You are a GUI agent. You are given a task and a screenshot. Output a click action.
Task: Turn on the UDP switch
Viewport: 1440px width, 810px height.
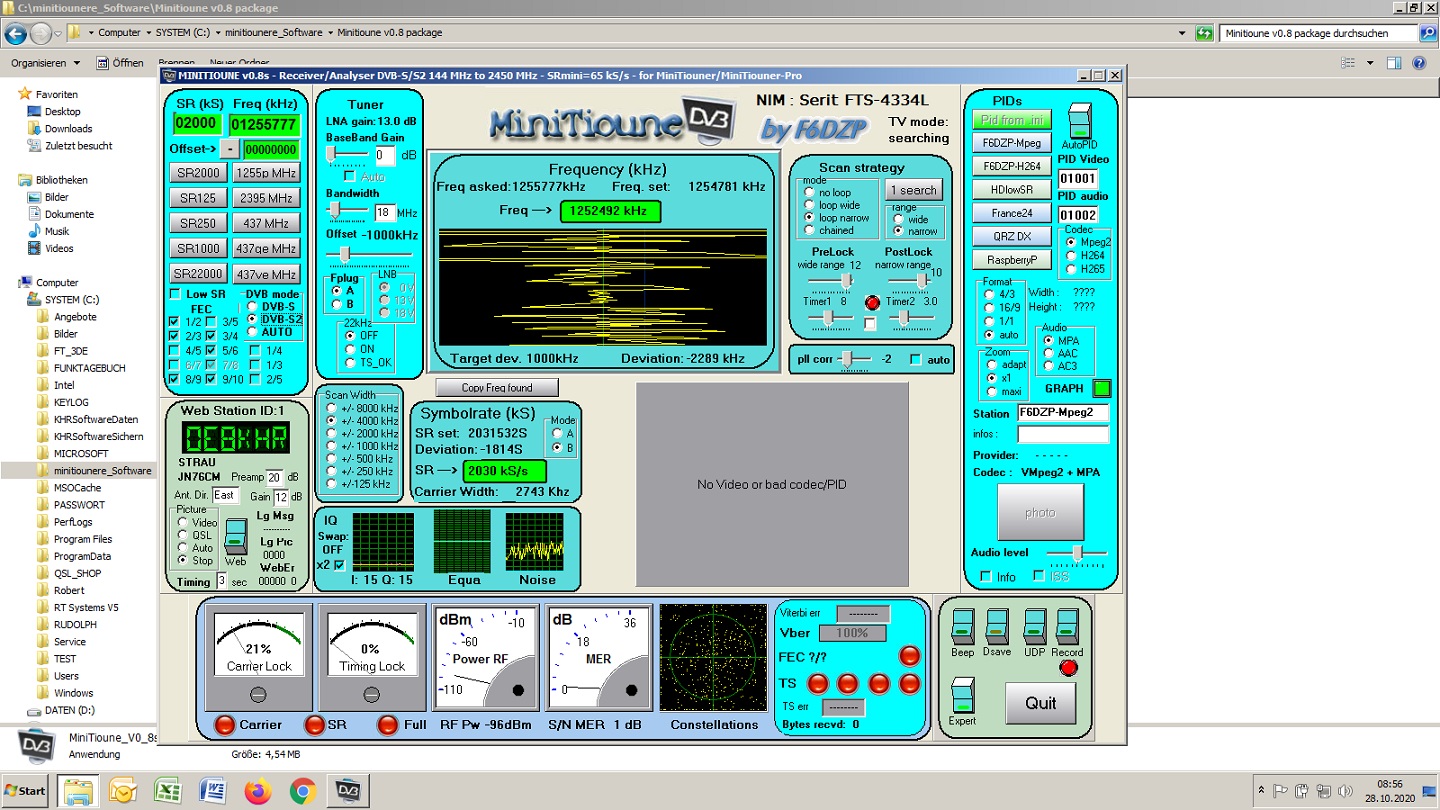coord(1034,628)
